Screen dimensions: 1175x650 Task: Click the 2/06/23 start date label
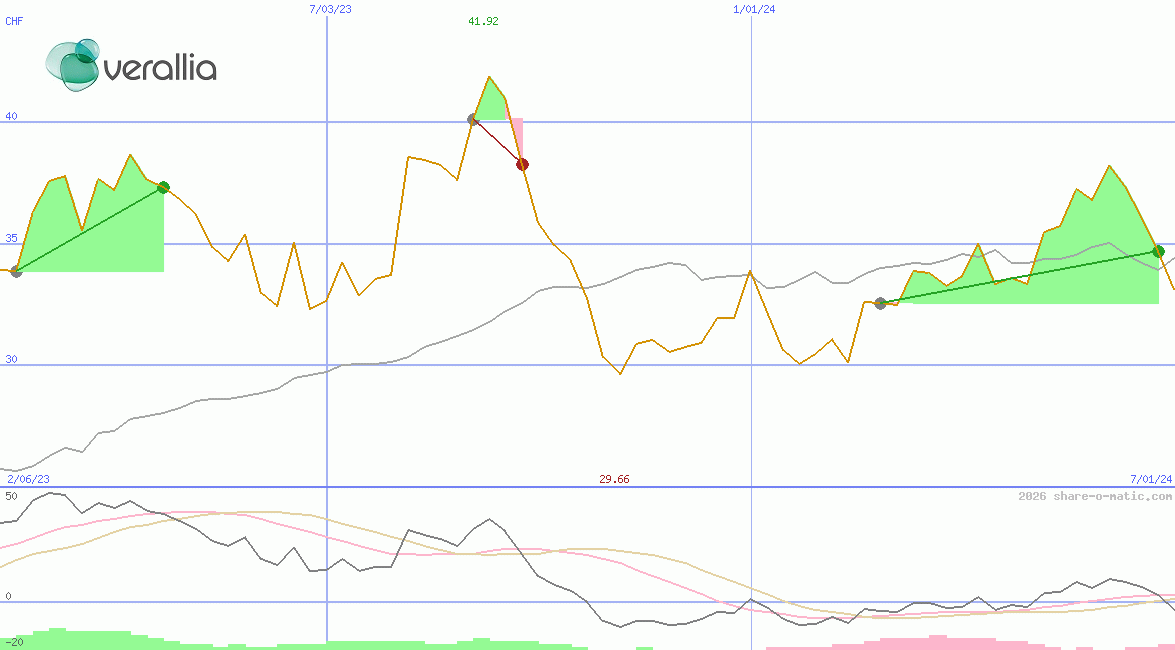coord(28,480)
